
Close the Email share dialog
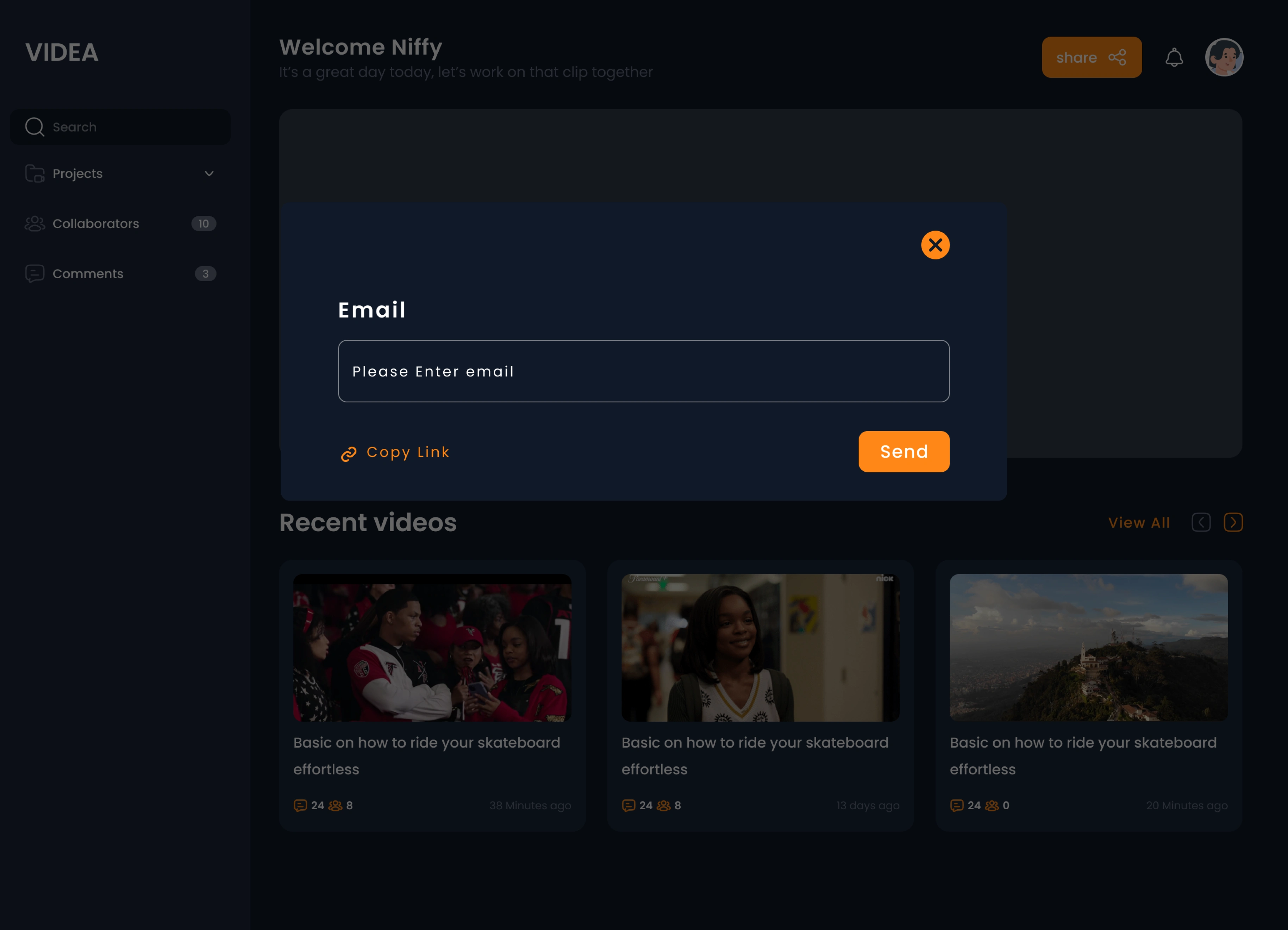[935, 245]
